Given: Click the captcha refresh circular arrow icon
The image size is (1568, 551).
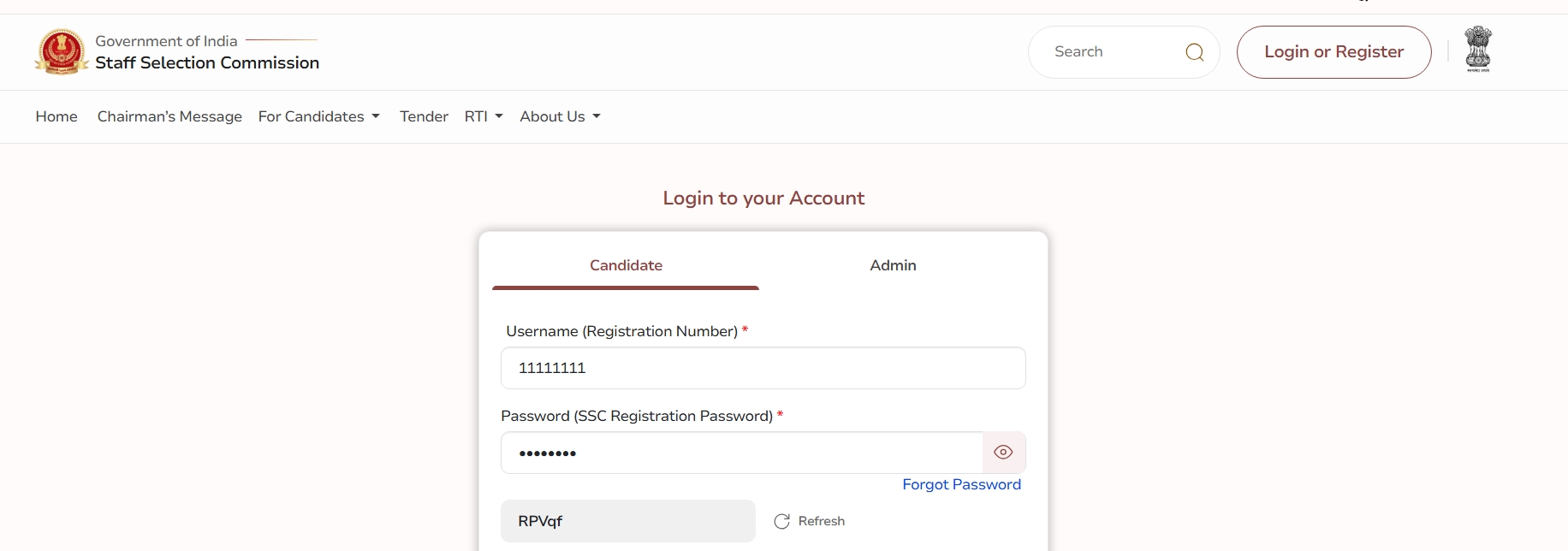Looking at the screenshot, I should click(x=781, y=521).
